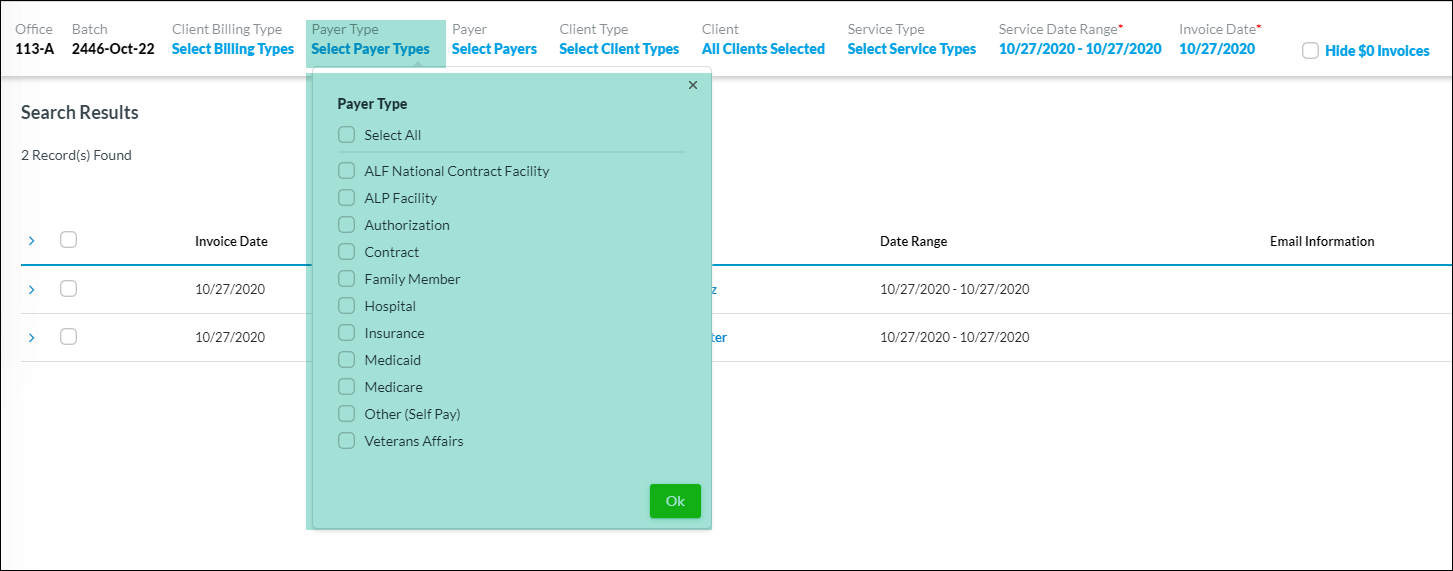Change the Service Date Range value
The image size is (1453, 571).
point(1080,49)
